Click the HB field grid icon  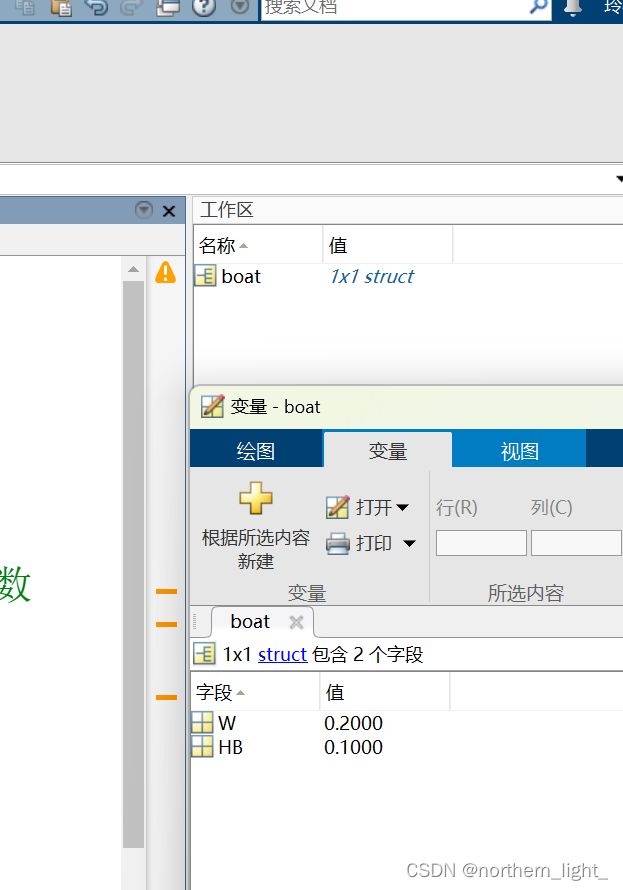[x=202, y=746]
